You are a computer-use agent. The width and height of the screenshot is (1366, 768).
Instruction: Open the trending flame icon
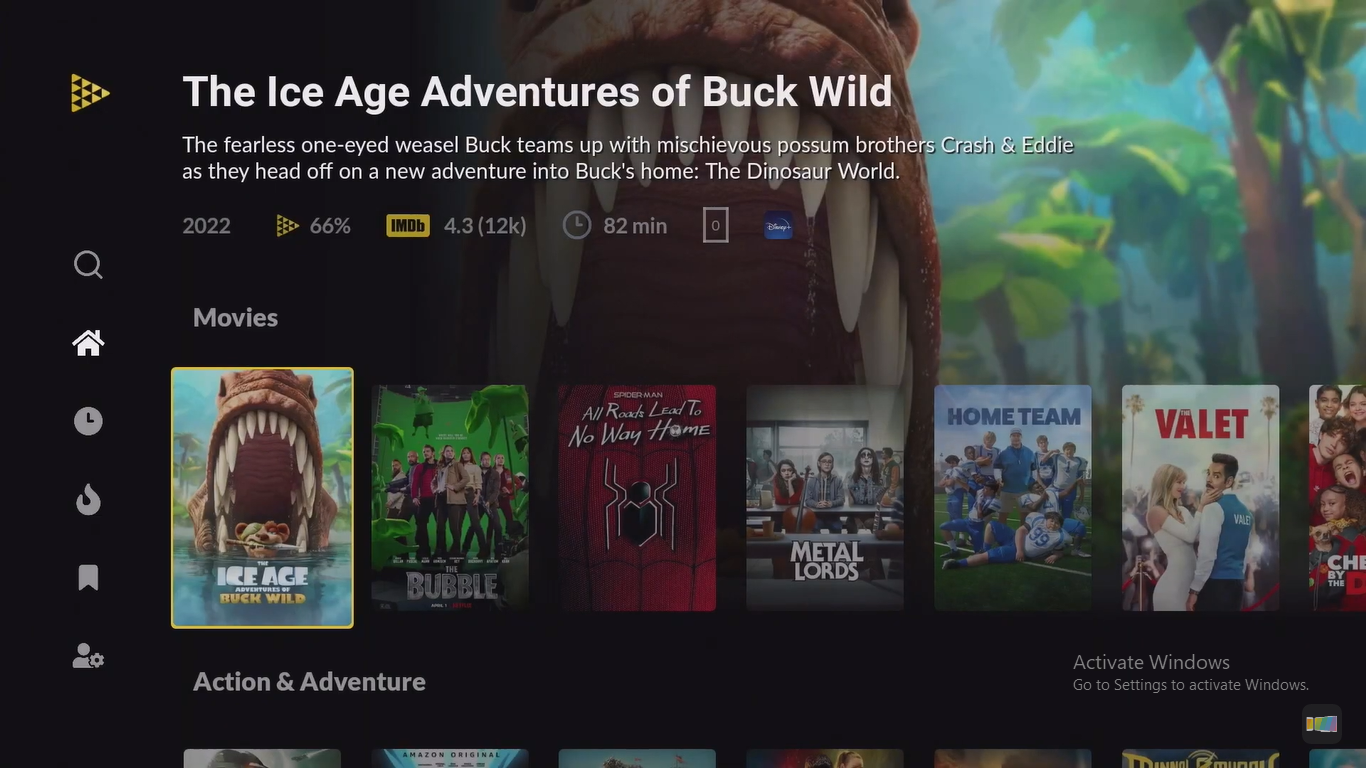[x=88, y=499]
